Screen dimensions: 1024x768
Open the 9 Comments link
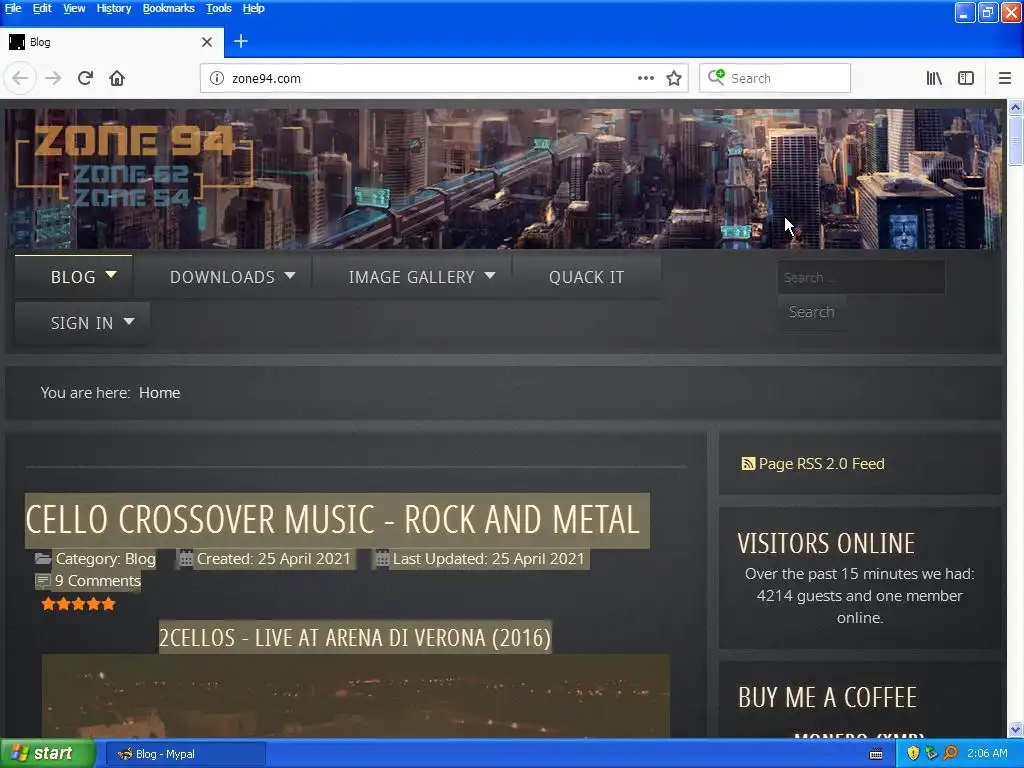[97, 581]
